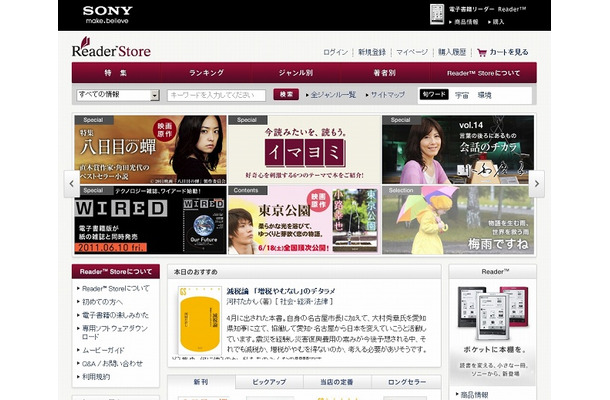Show previous banner slide with left arrow
610x400 pixels.
pos(72,184)
